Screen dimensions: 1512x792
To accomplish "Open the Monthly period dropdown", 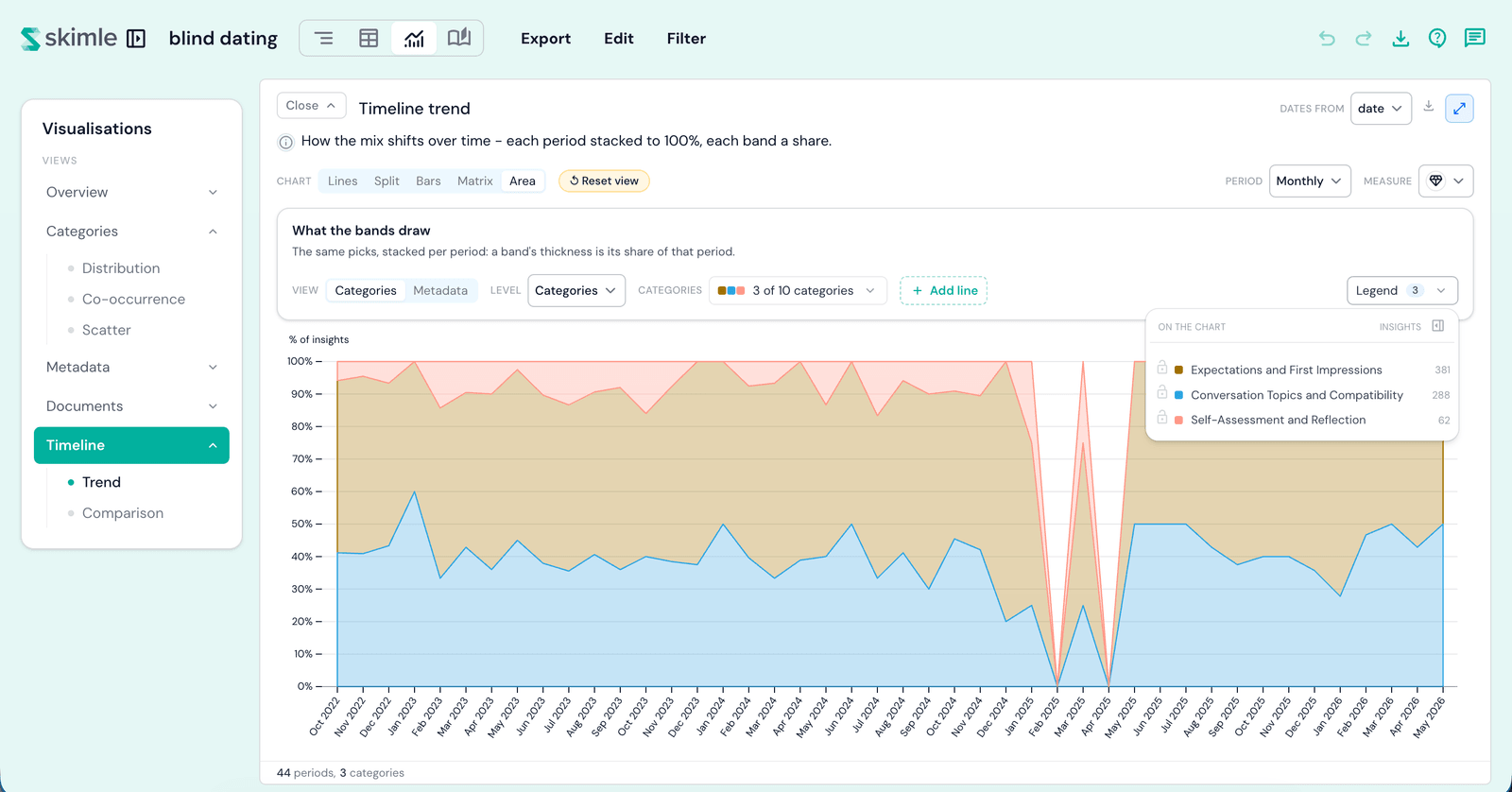I will coord(1310,181).
